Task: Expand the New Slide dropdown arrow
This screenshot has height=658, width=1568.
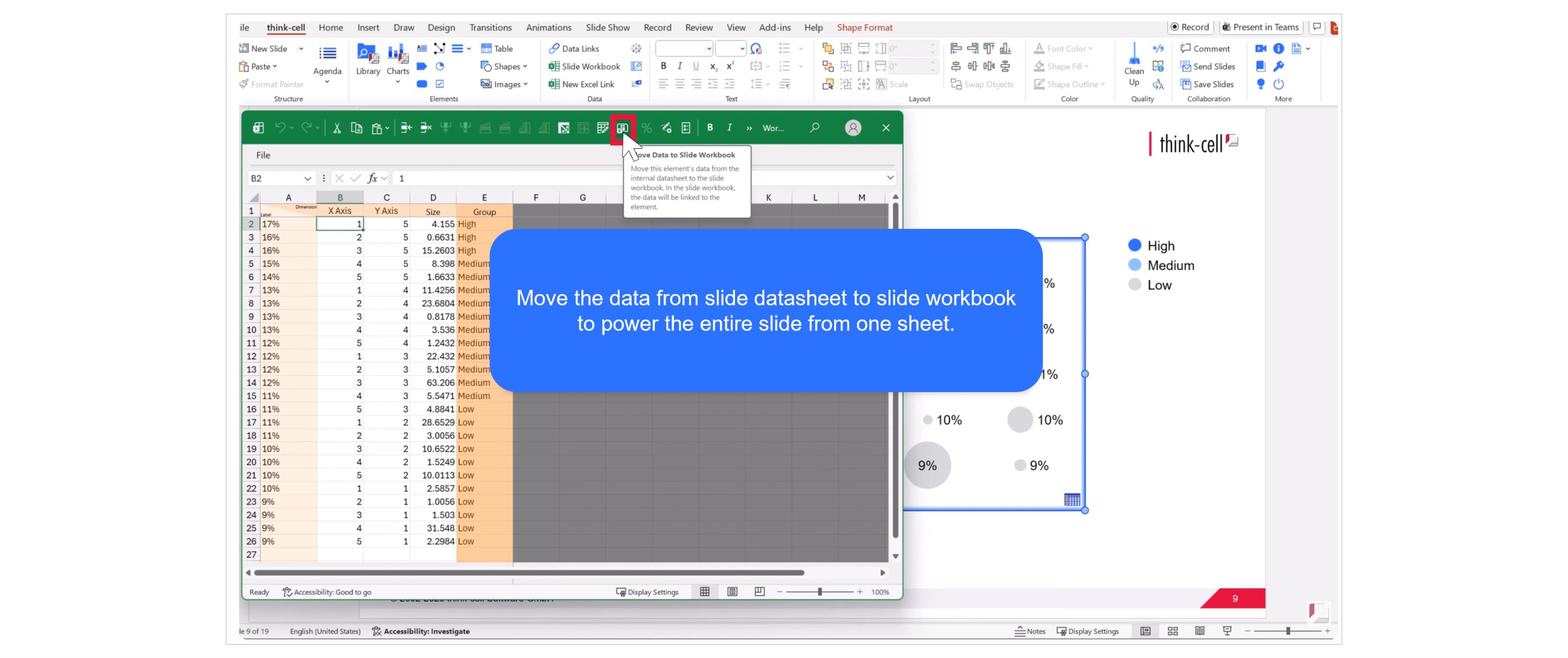Action: (301, 48)
